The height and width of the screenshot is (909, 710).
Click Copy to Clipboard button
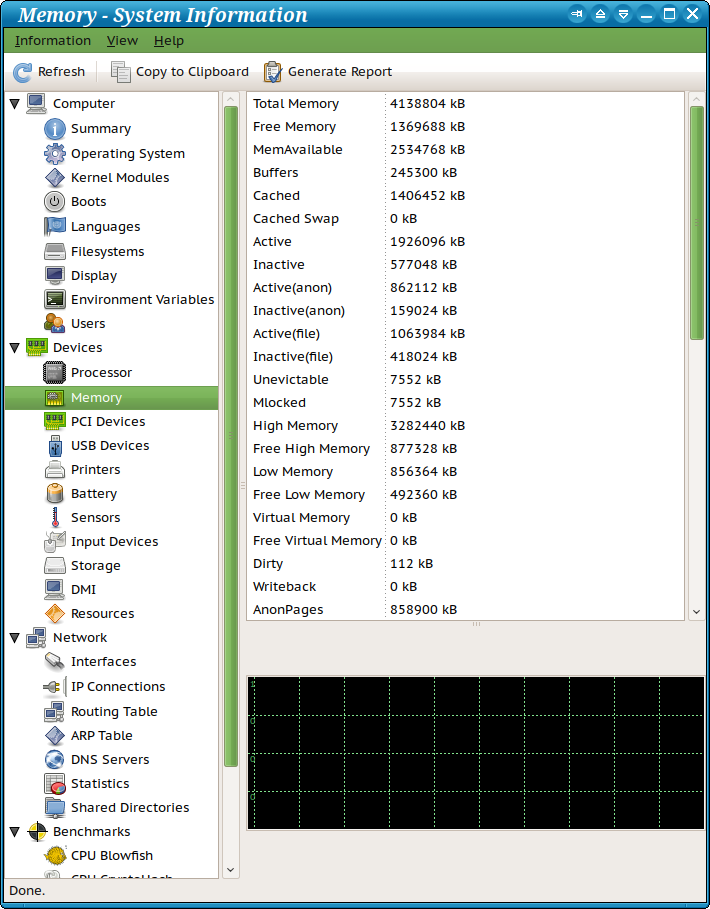(180, 72)
